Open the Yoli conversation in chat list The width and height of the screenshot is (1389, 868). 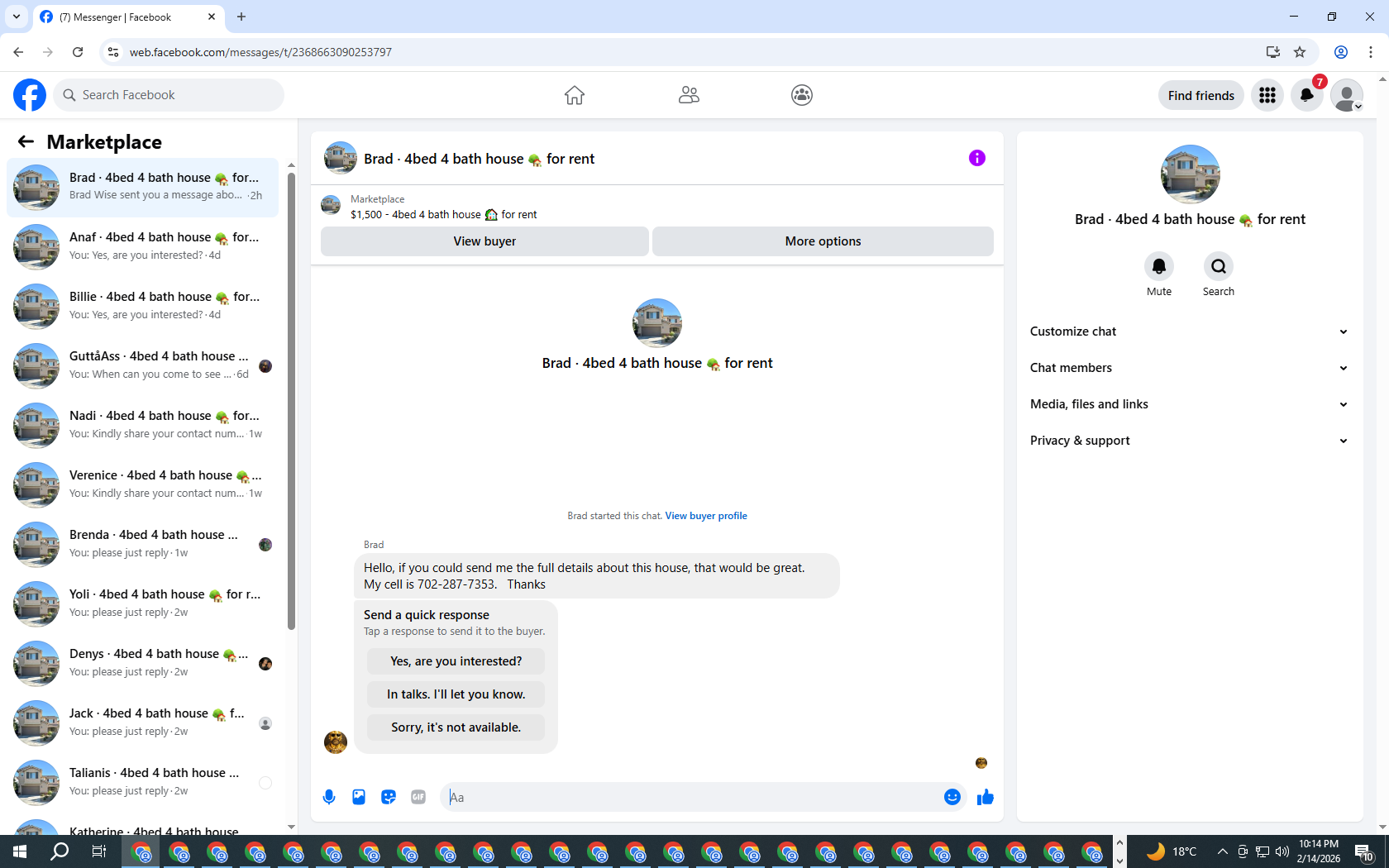[x=143, y=604]
